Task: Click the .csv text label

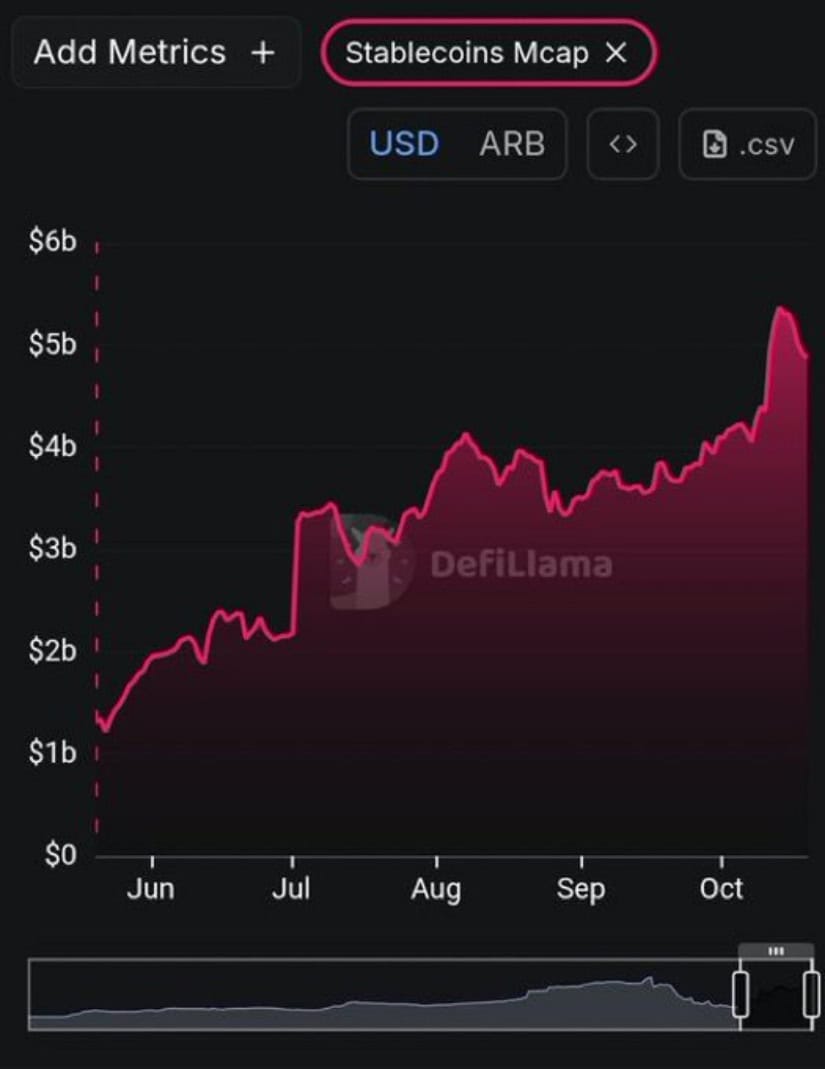Action: click(x=767, y=145)
